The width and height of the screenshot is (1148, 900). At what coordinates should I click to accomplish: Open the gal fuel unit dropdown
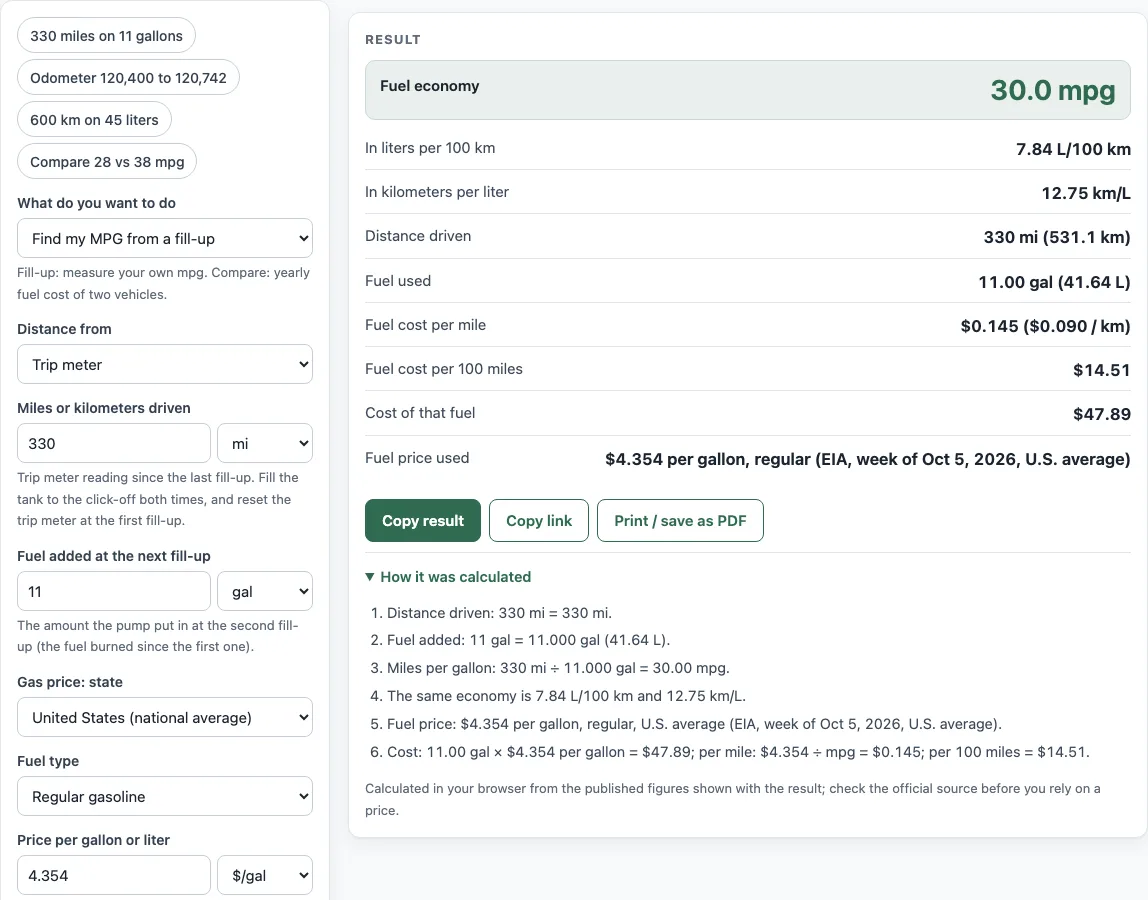point(265,592)
